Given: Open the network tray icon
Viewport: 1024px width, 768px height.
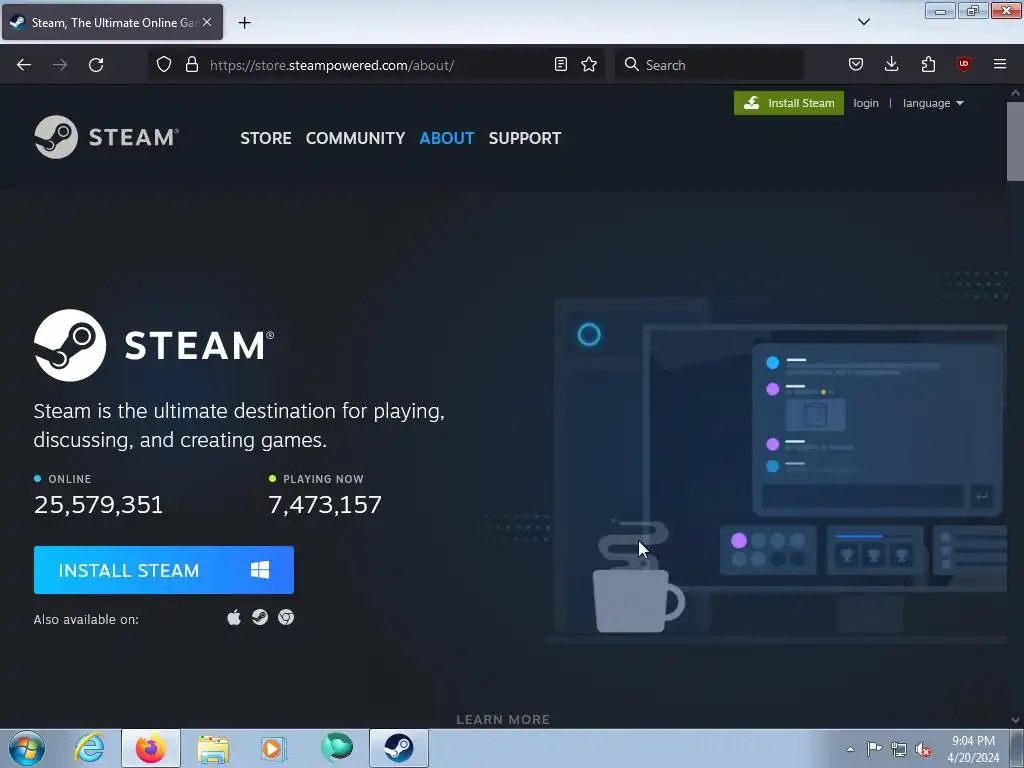Looking at the screenshot, I should tap(899, 749).
